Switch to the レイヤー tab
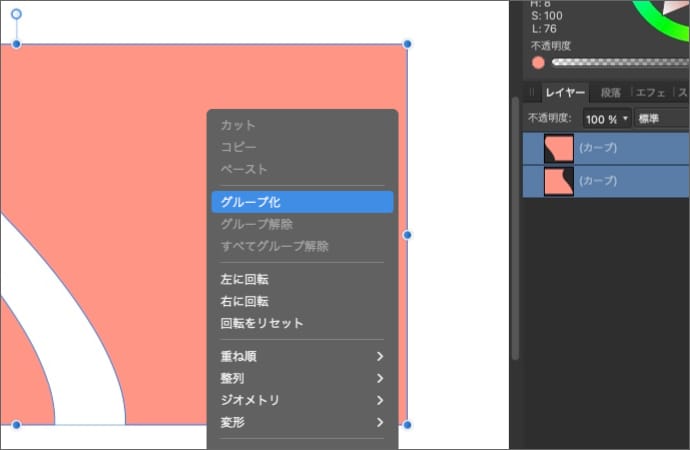Image resolution: width=690 pixels, height=450 pixels. (x=565, y=93)
